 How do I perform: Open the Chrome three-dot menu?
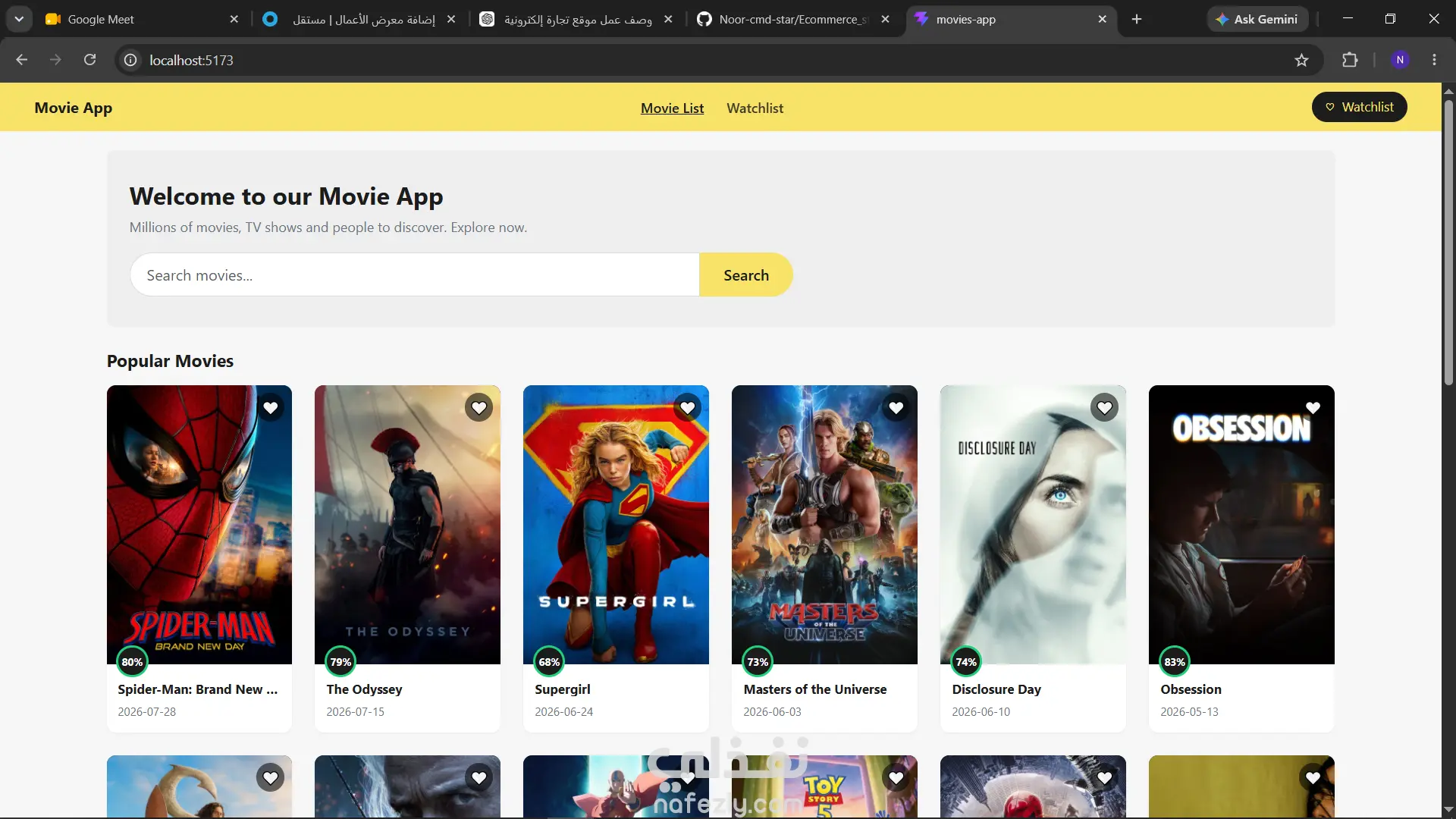[x=1434, y=60]
